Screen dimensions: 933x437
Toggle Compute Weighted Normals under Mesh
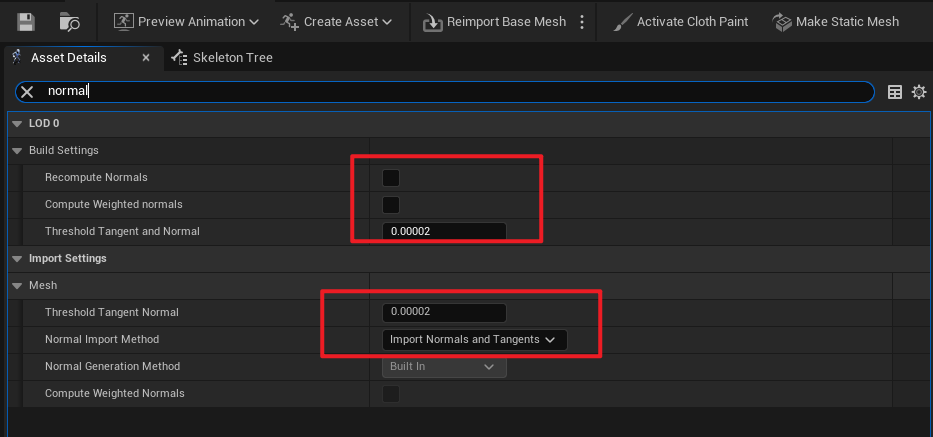391,394
